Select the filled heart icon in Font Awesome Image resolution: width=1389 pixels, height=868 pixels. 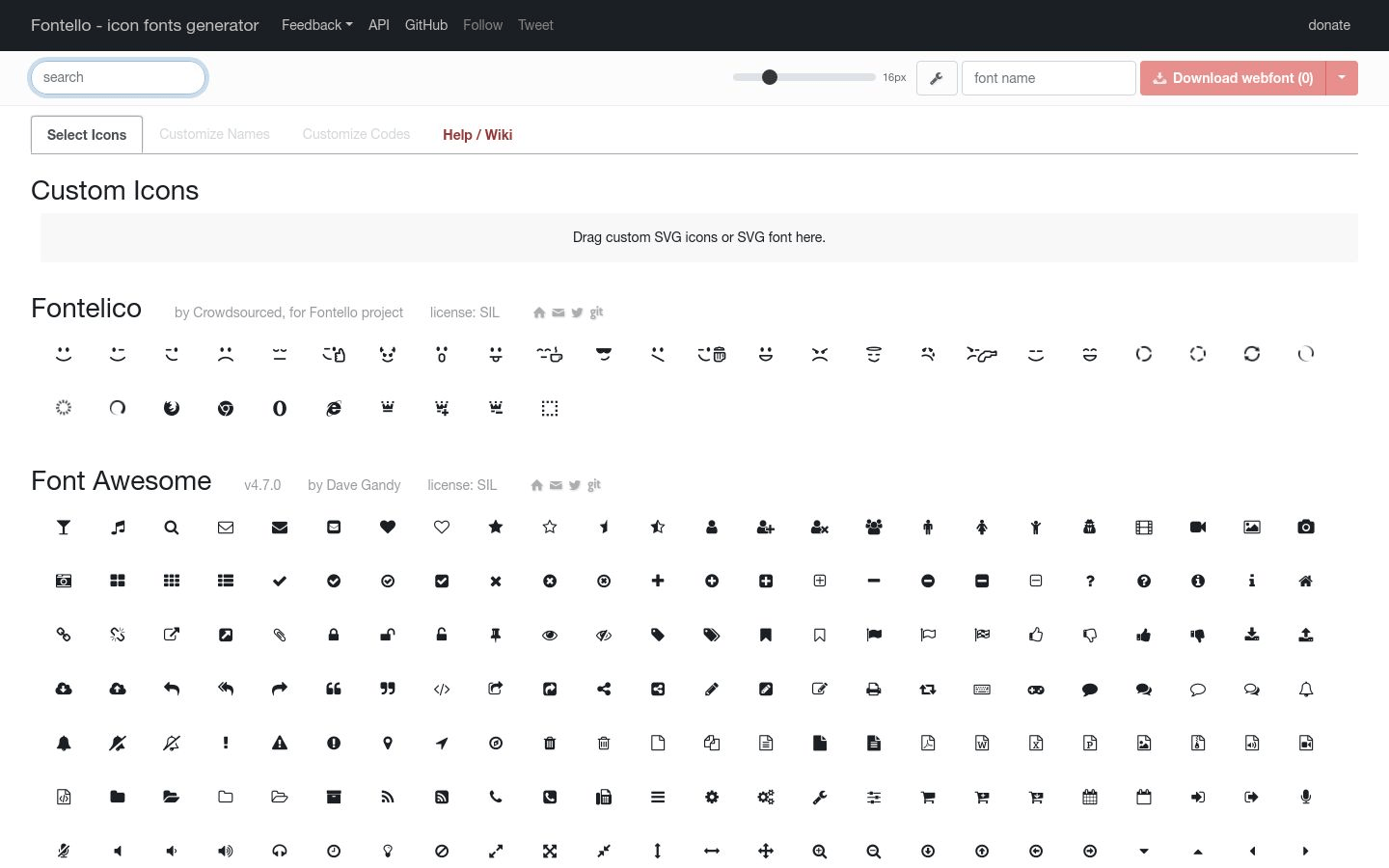(388, 527)
